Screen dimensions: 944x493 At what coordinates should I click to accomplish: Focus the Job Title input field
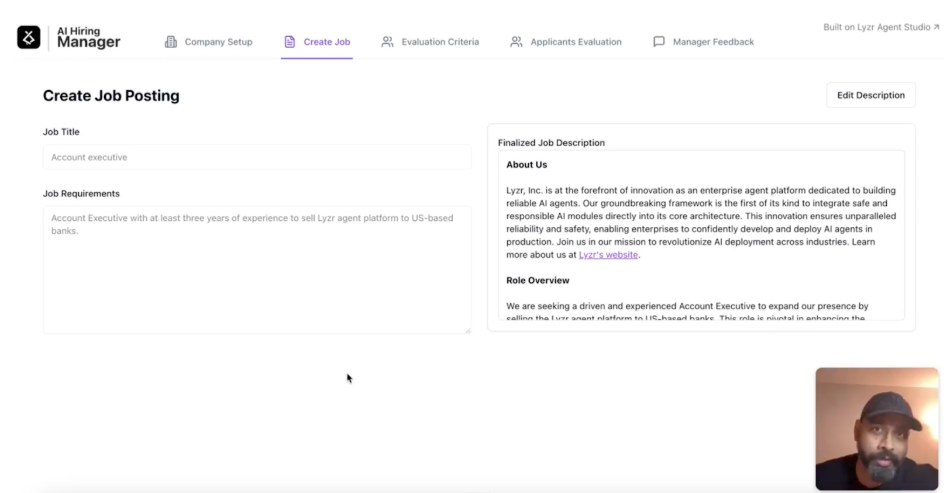tap(256, 157)
